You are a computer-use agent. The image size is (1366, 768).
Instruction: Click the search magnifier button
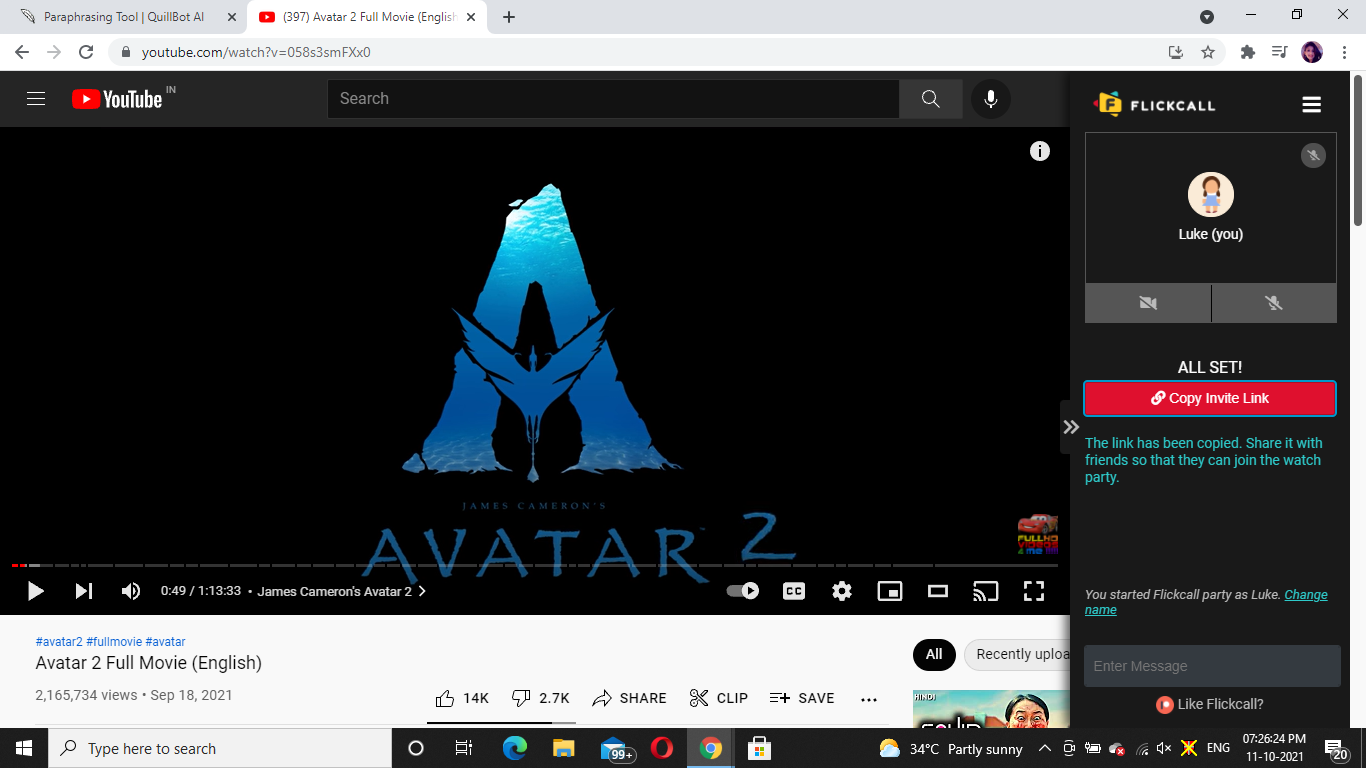[x=931, y=99]
